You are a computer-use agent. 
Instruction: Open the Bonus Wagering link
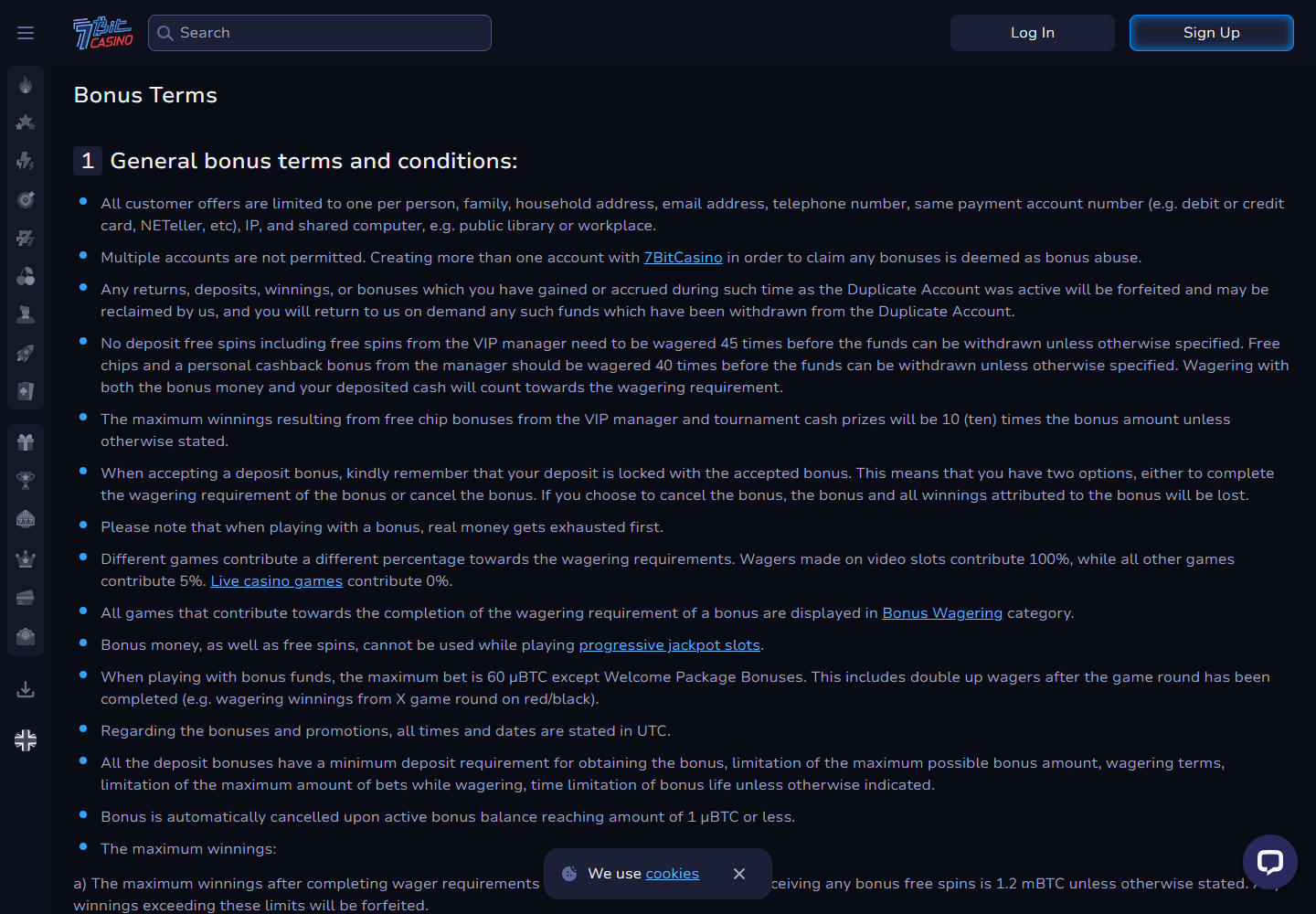(x=942, y=613)
